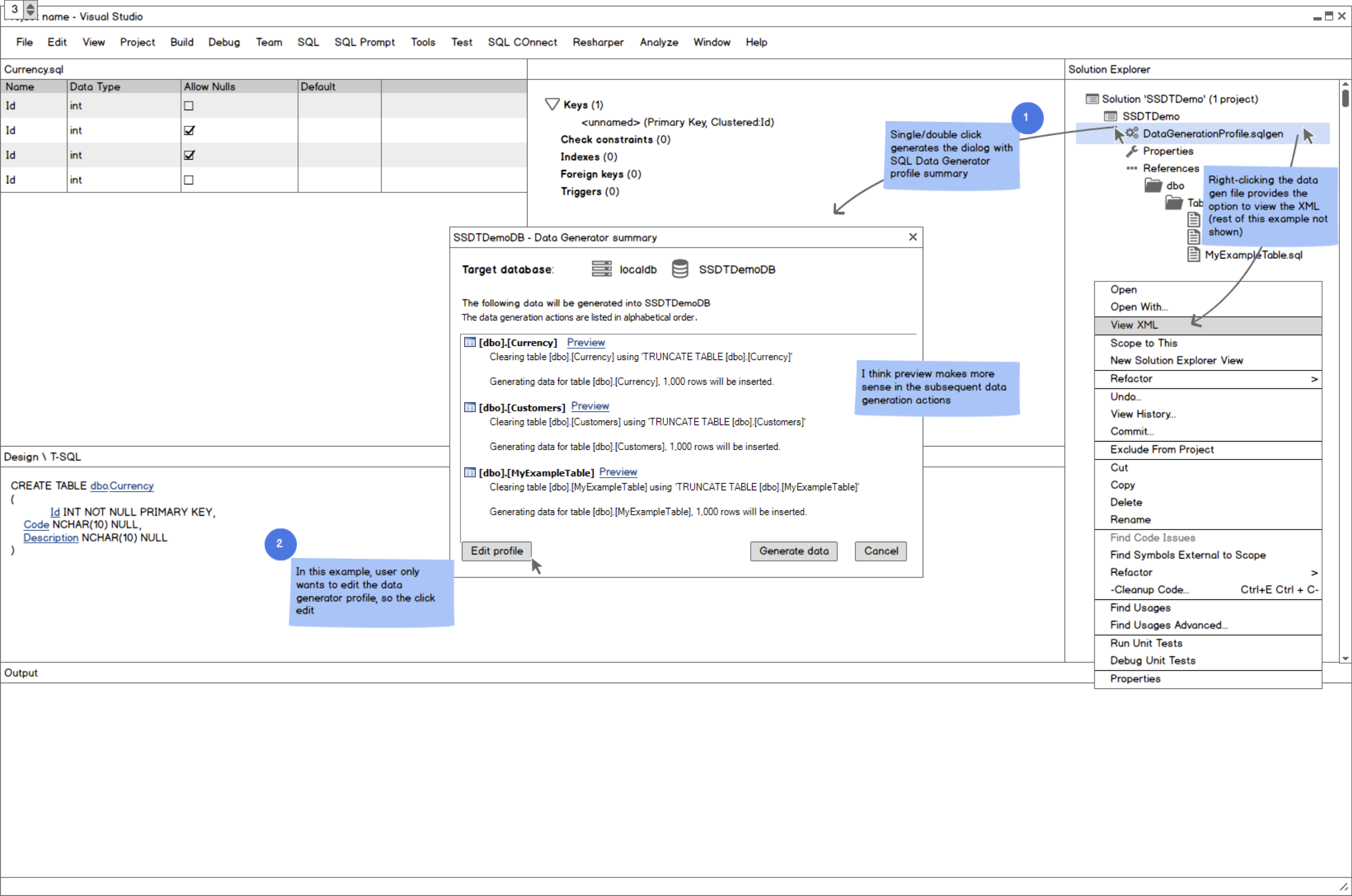1352x896 pixels.
Task: Click Solution Explorer scroll down arrow
Action: tap(1345, 658)
